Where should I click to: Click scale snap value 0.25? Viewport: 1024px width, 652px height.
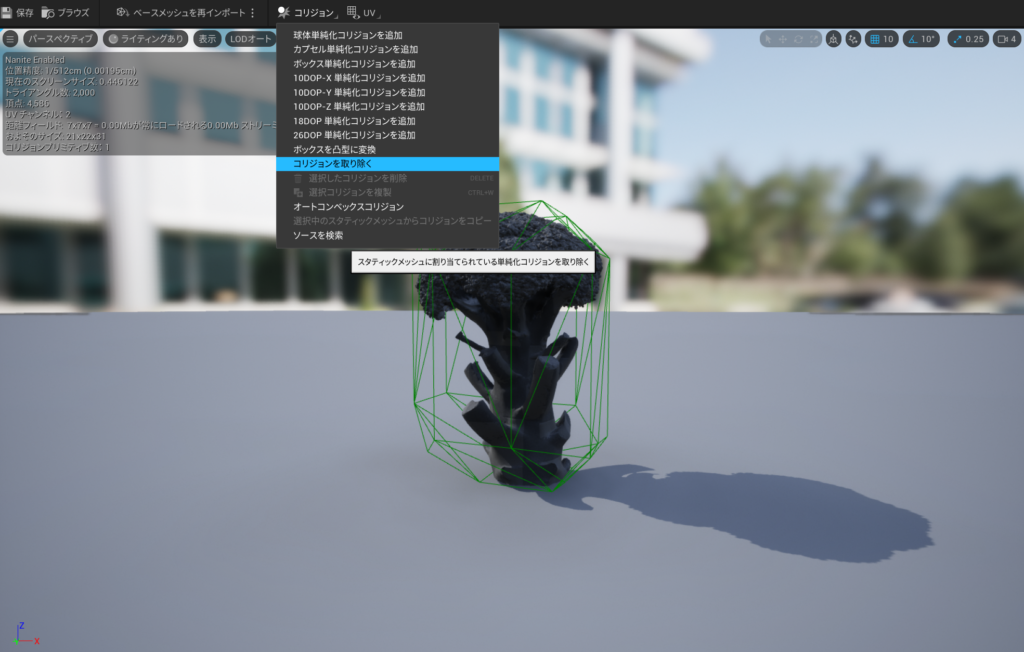pyautogui.click(x=974, y=39)
